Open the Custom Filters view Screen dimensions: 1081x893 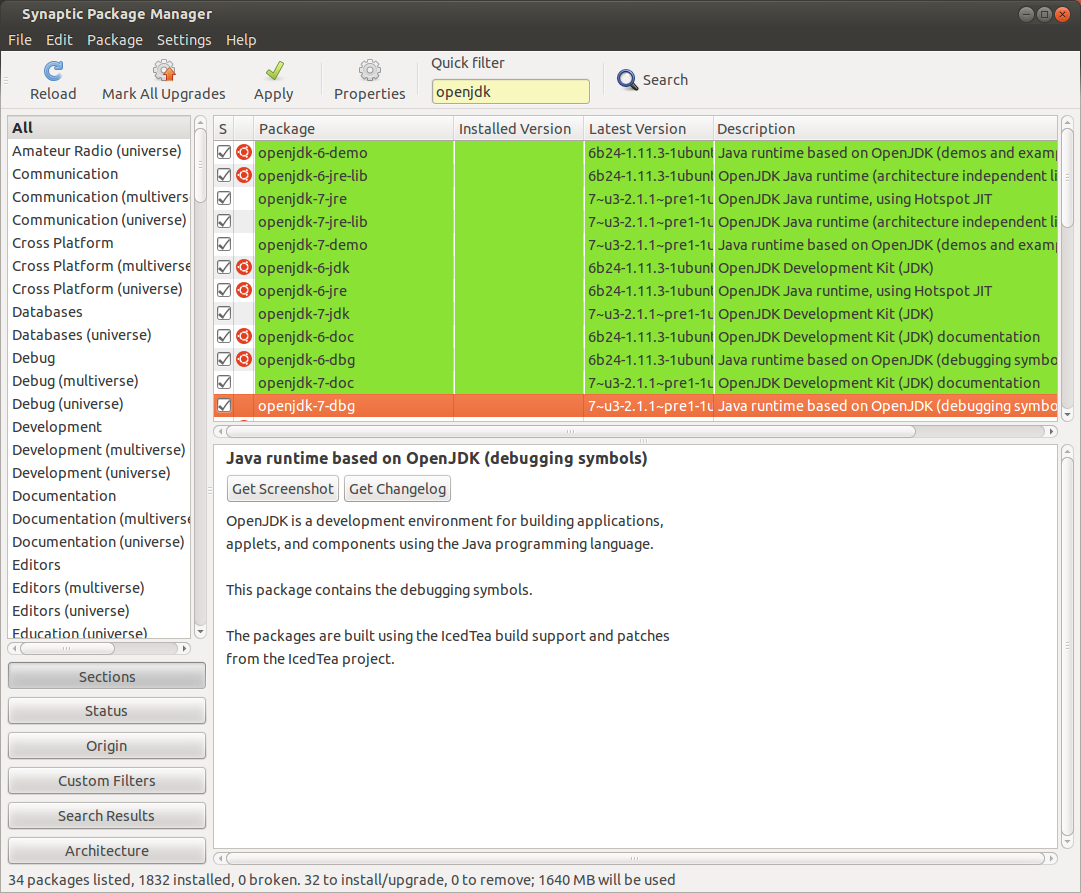pos(107,781)
